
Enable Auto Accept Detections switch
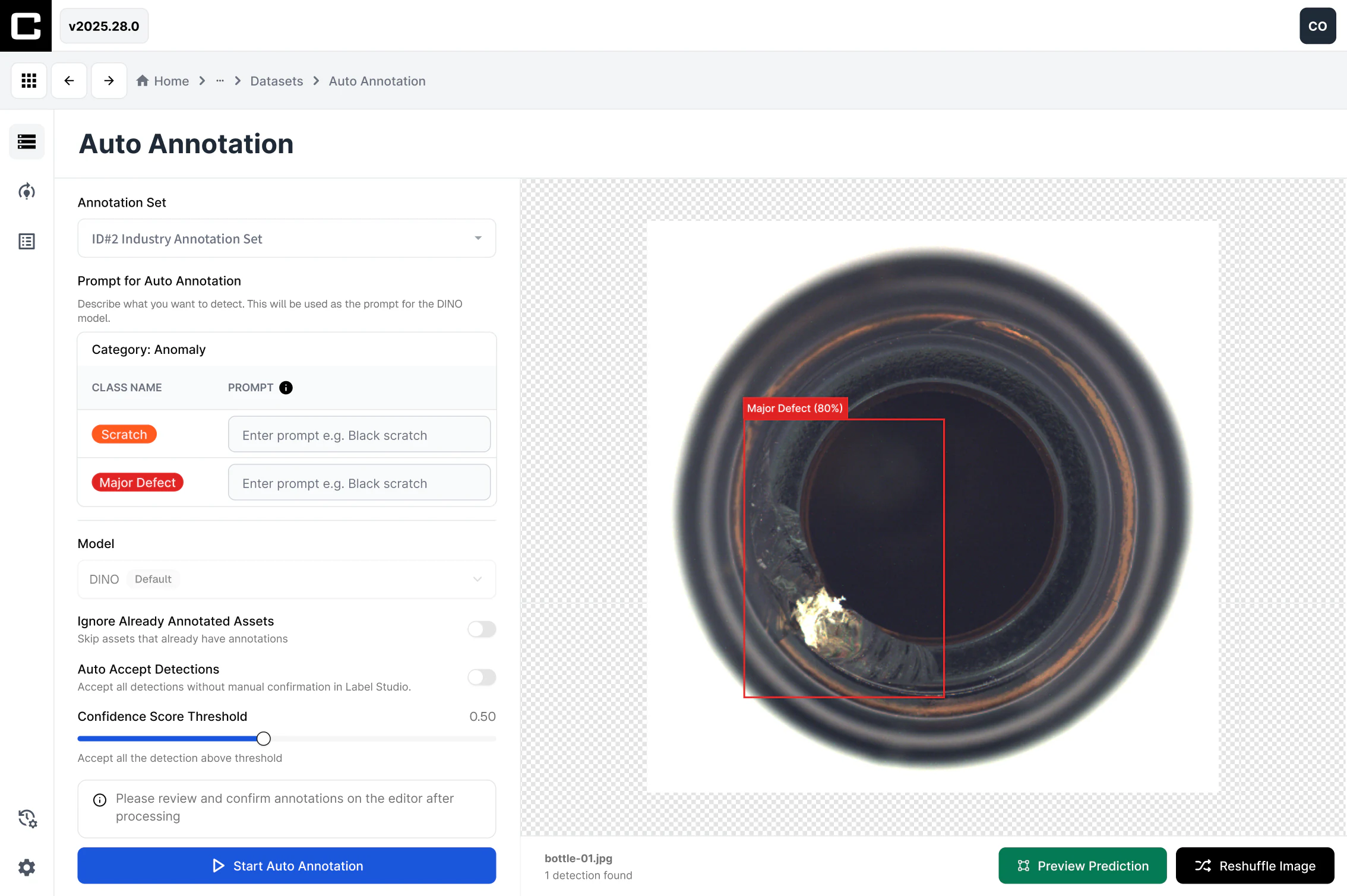point(482,677)
